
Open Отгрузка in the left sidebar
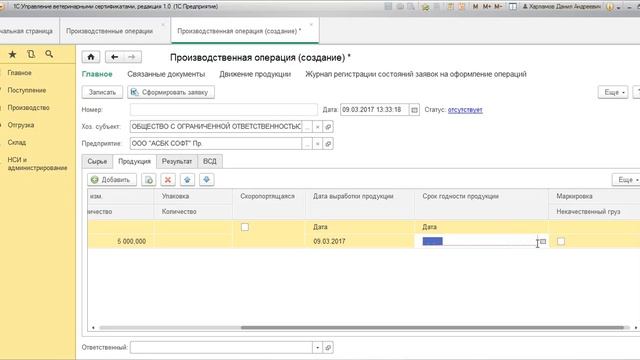(20, 125)
